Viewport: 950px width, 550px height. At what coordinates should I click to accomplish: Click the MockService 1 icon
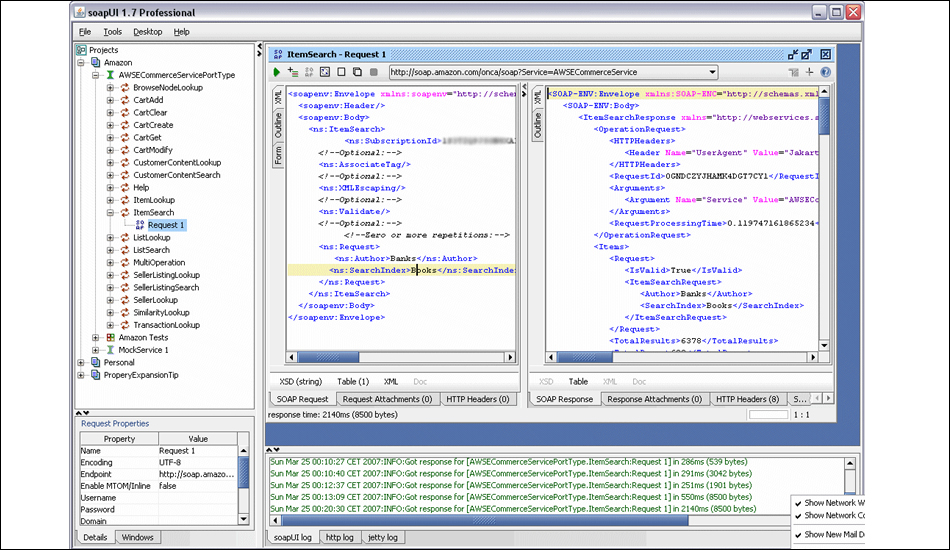[x=110, y=350]
